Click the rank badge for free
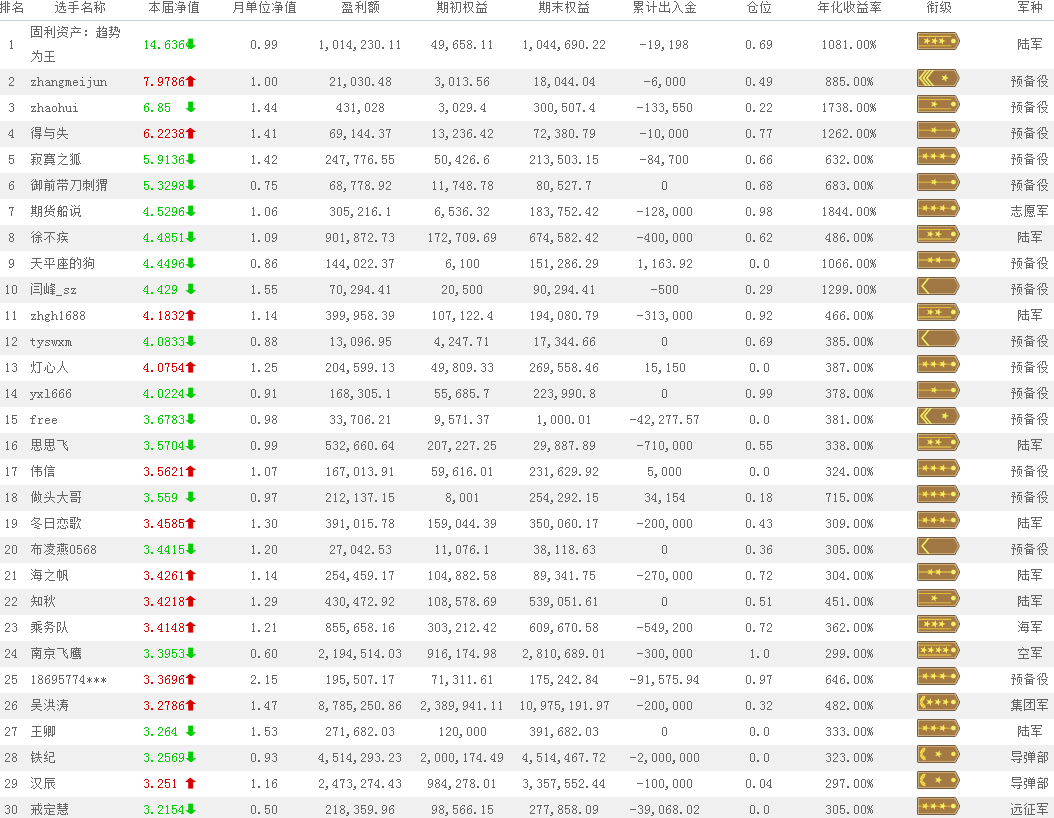Image resolution: width=1054 pixels, height=818 pixels. point(938,417)
